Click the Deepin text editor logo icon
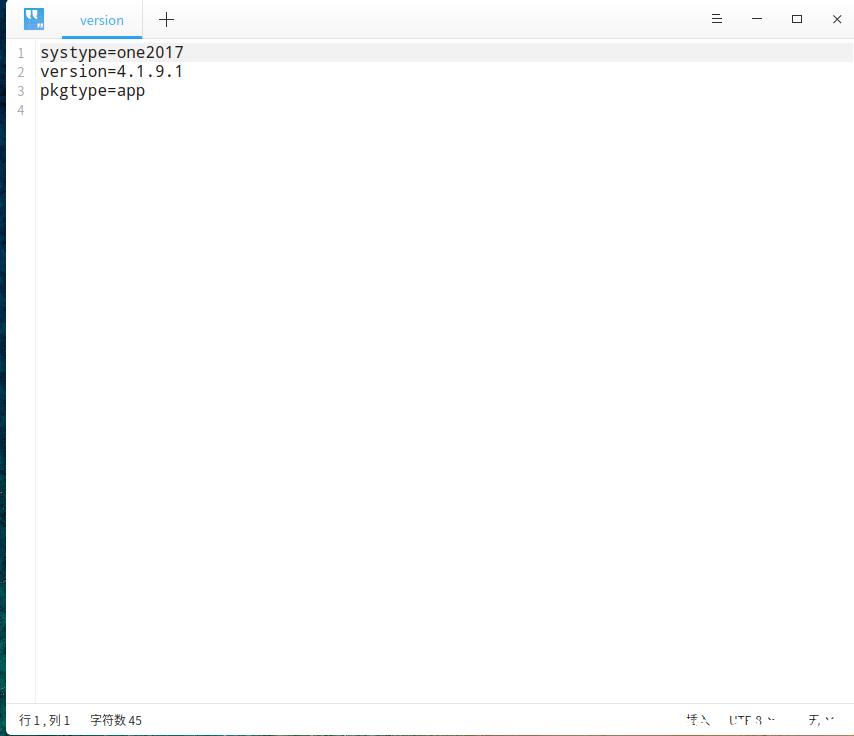The width and height of the screenshot is (854, 736). [34, 19]
